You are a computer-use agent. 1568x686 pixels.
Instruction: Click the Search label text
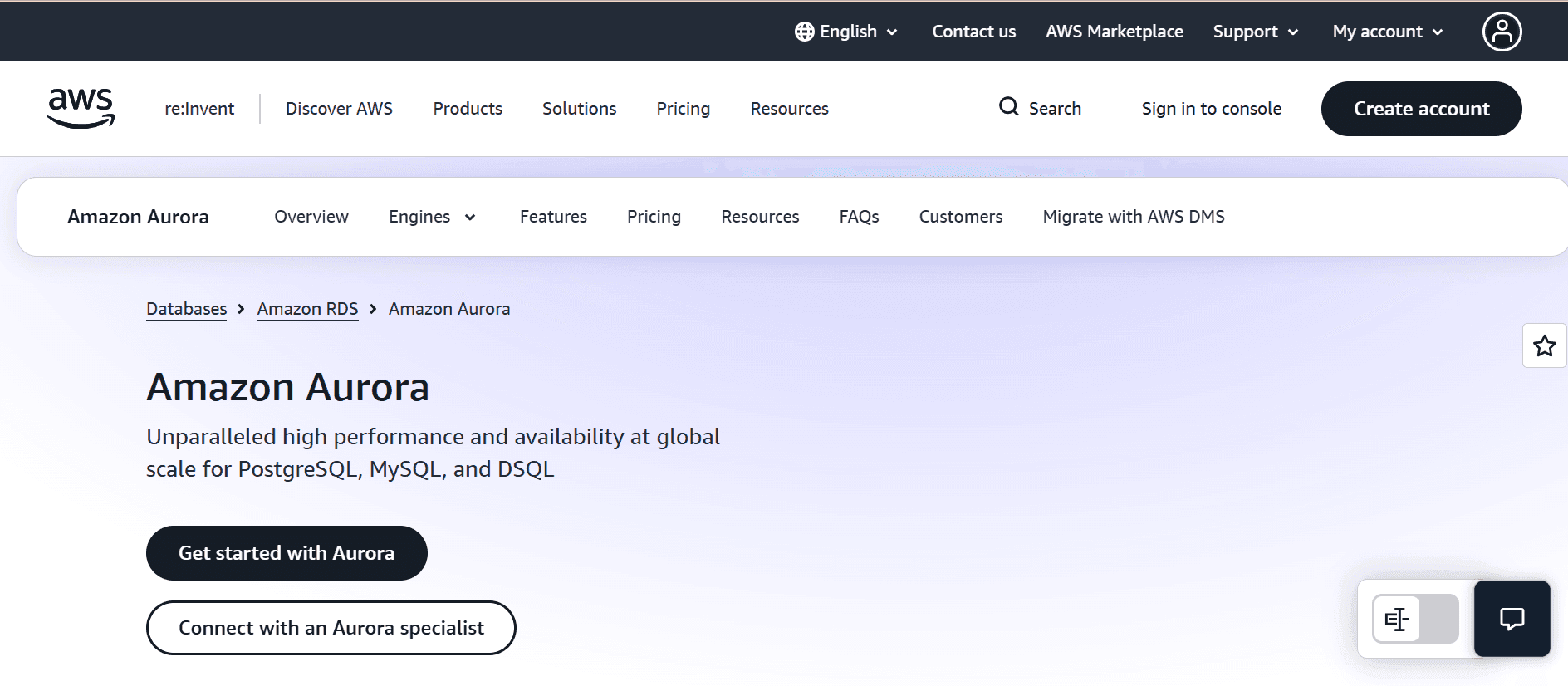1055,109
